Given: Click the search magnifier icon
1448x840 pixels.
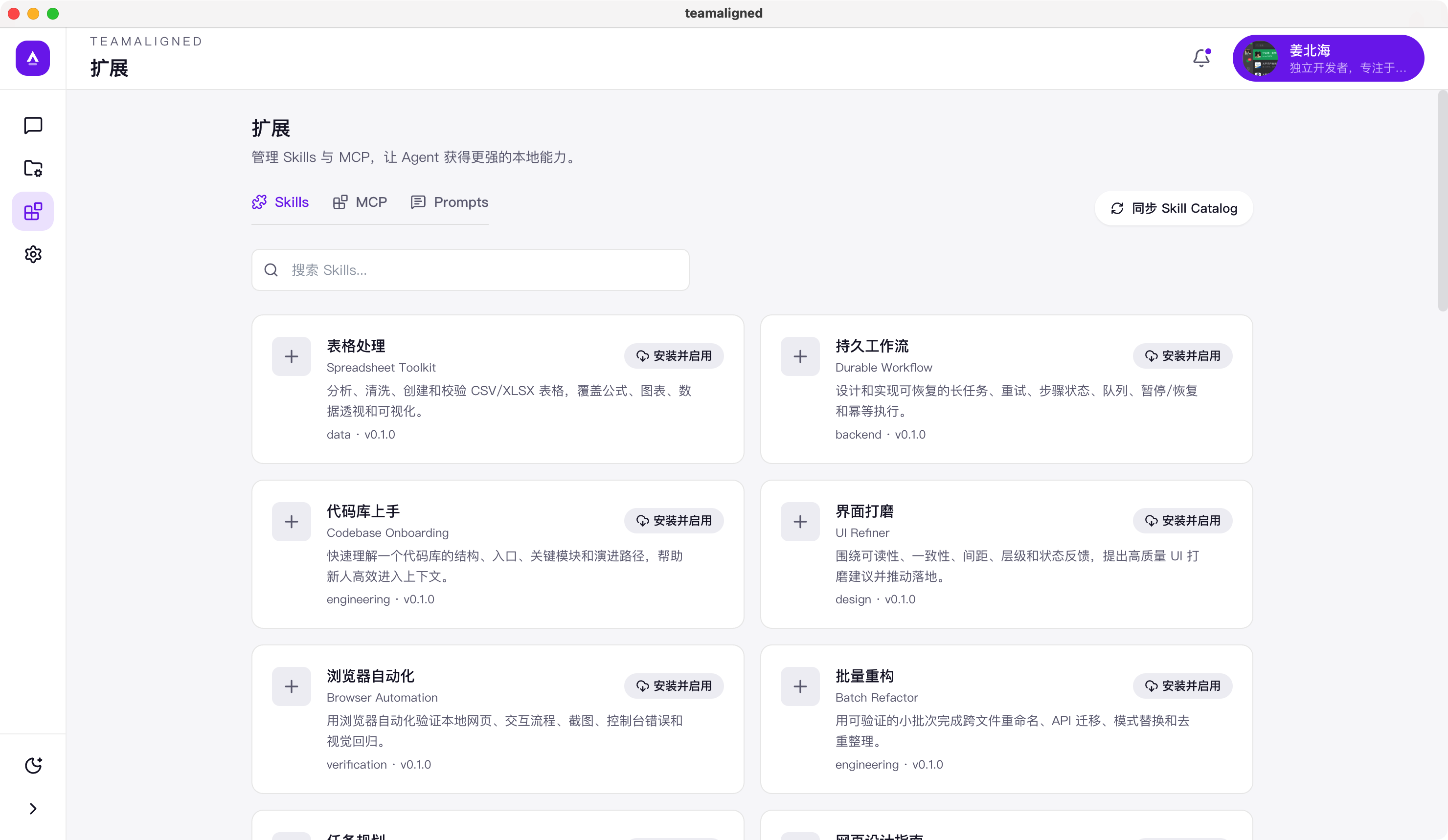Looking at the screenshot, I should (x=271, y=270).
